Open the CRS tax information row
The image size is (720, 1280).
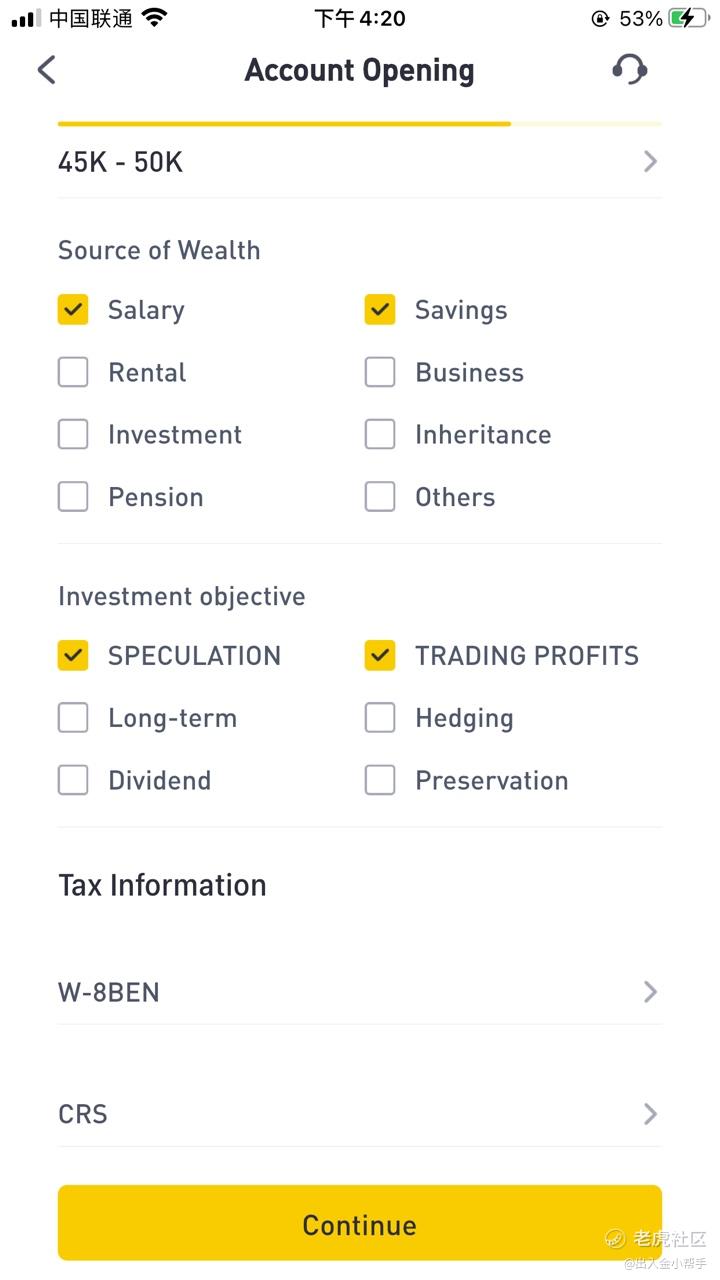pyautogui.click(x=359, y=1114)
